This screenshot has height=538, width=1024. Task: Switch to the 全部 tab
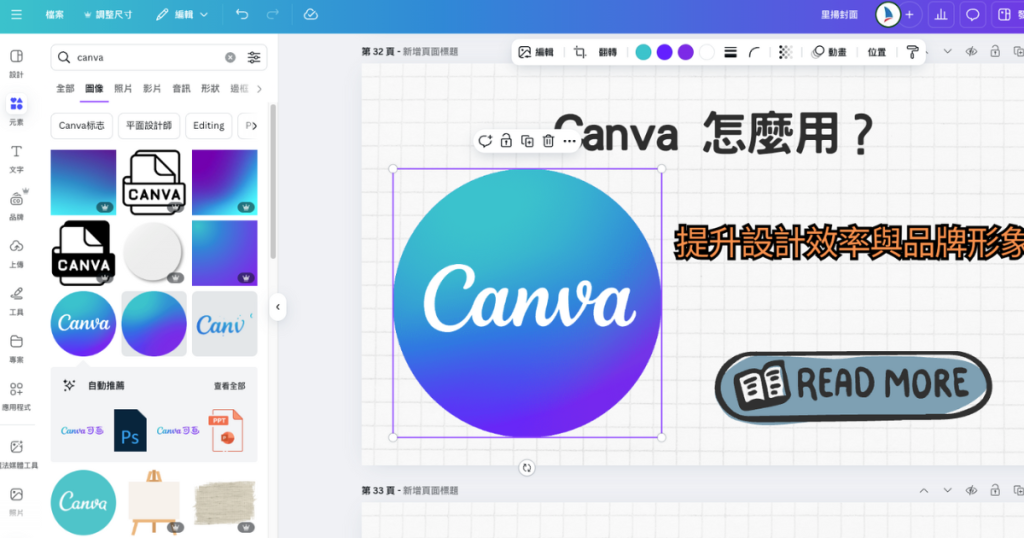pyautogui.click(x=65, y=88)
